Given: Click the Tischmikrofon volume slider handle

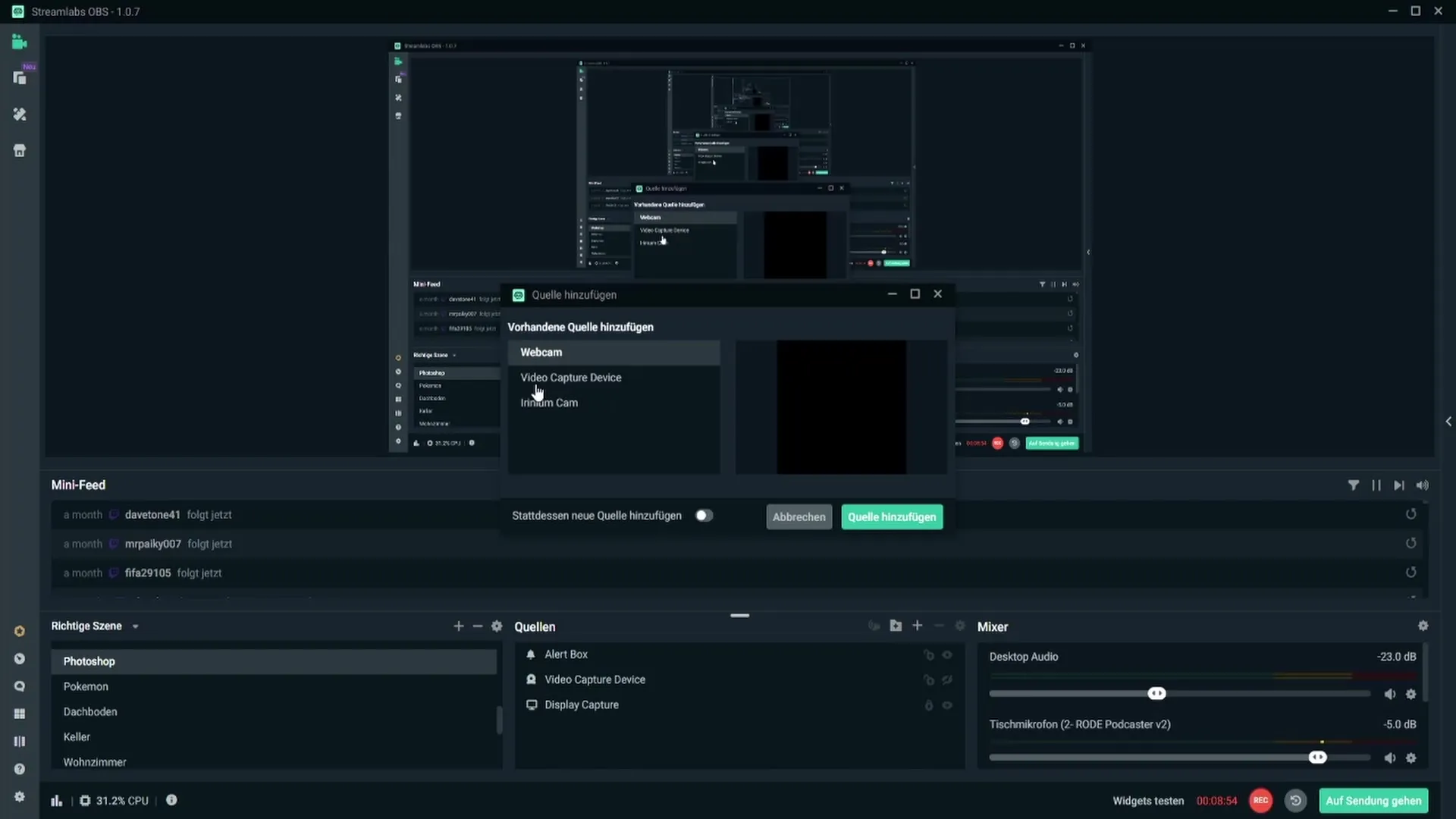Looking at the screenshot, I should coord(1318,758).
